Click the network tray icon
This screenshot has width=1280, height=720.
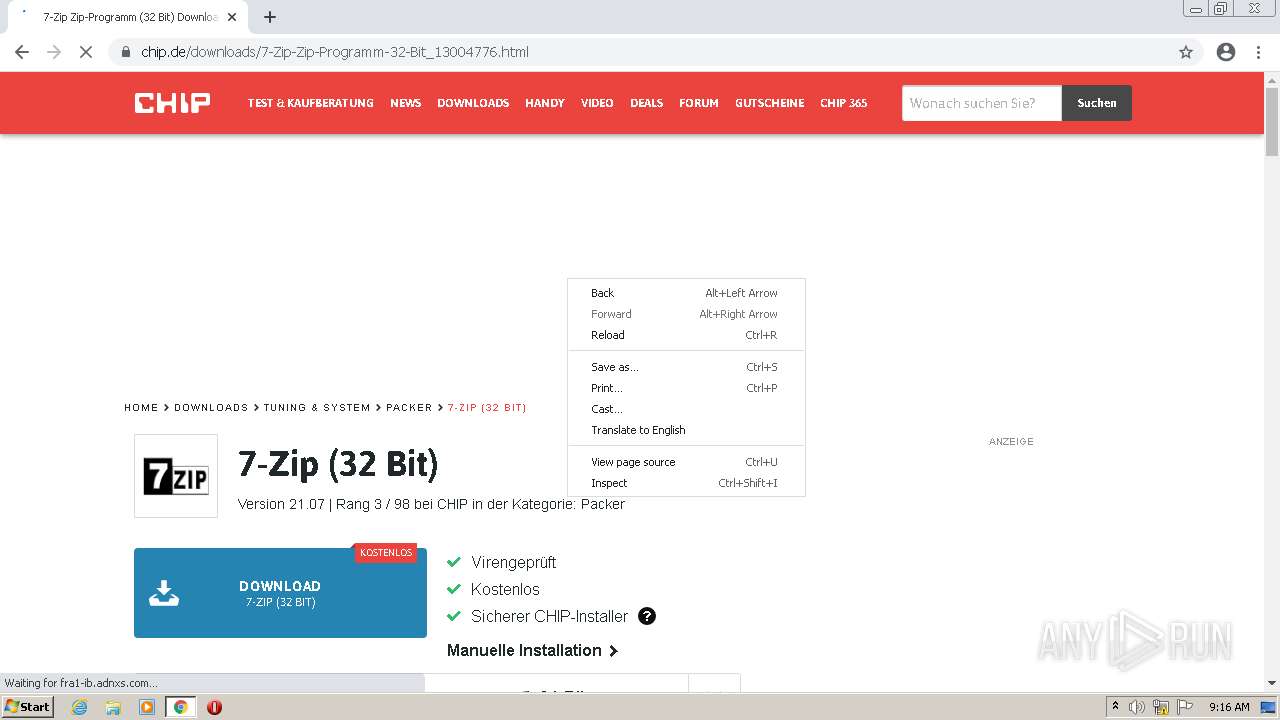1161,707
